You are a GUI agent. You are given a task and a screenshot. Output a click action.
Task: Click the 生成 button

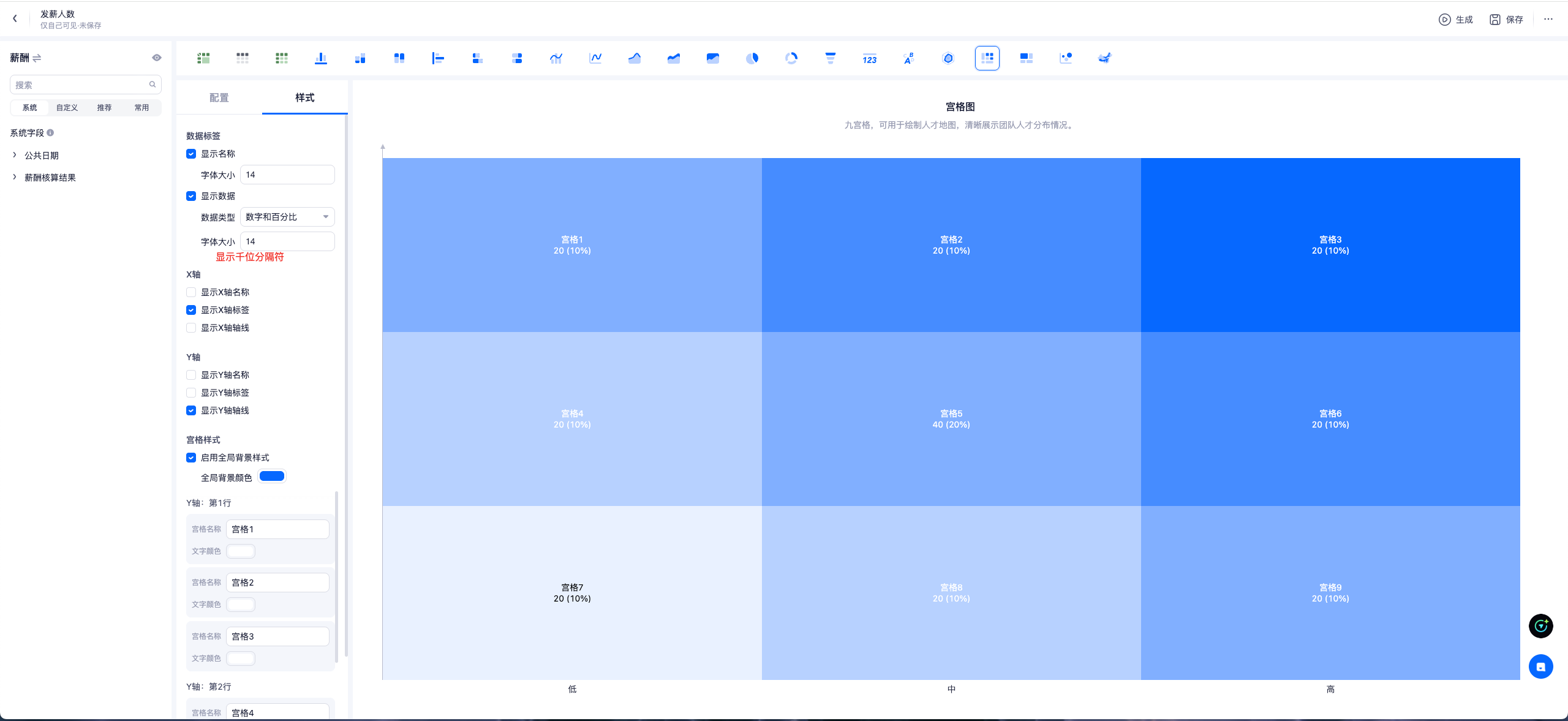point(1456,20)
